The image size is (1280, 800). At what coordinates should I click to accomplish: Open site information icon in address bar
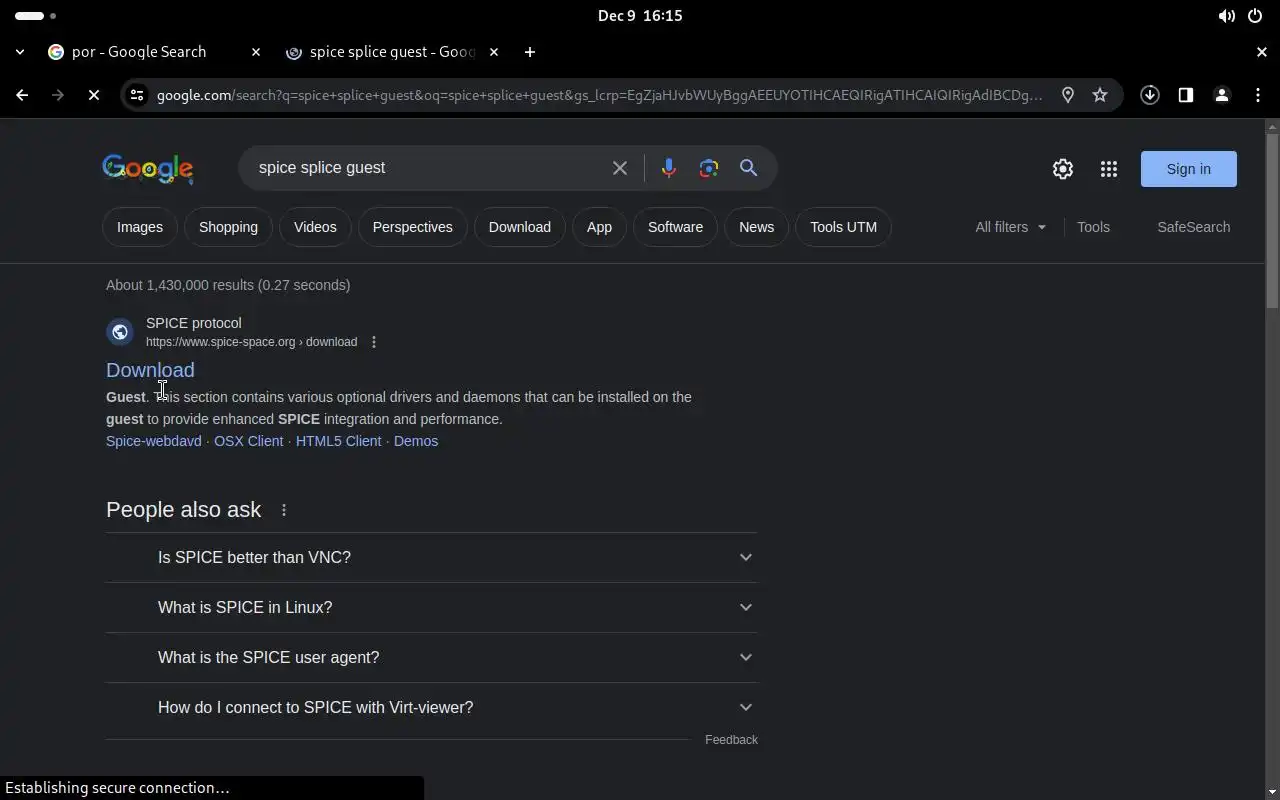137,95
